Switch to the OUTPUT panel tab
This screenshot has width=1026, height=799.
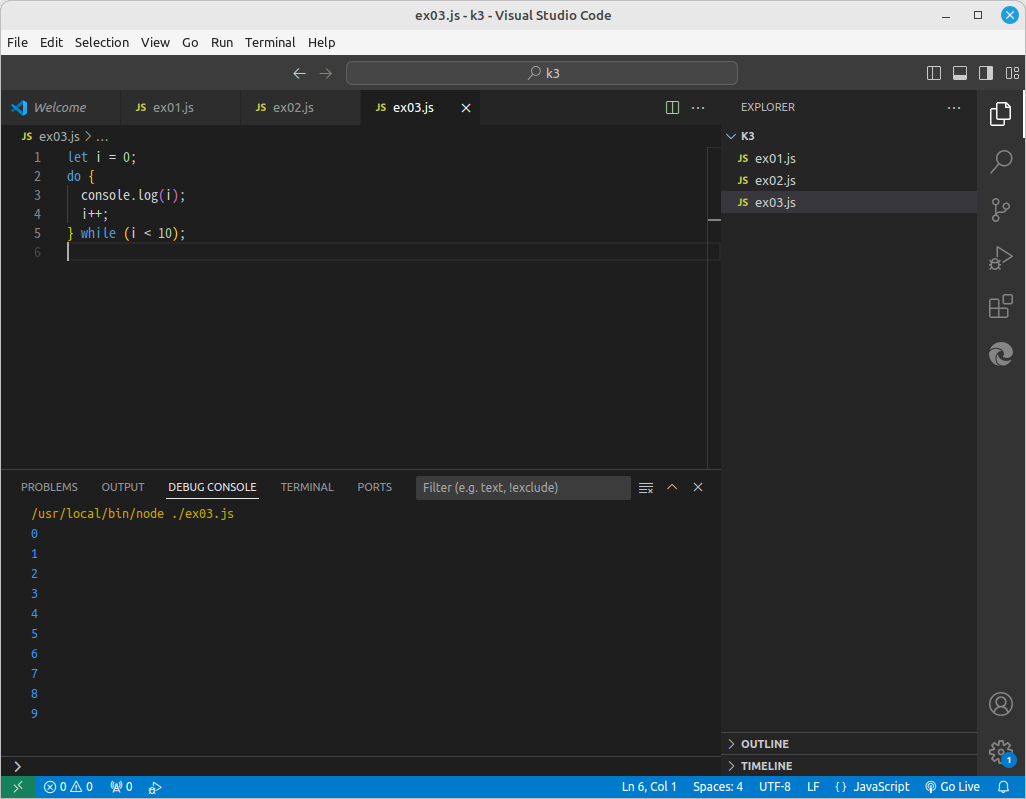click(x=122, y=488)
